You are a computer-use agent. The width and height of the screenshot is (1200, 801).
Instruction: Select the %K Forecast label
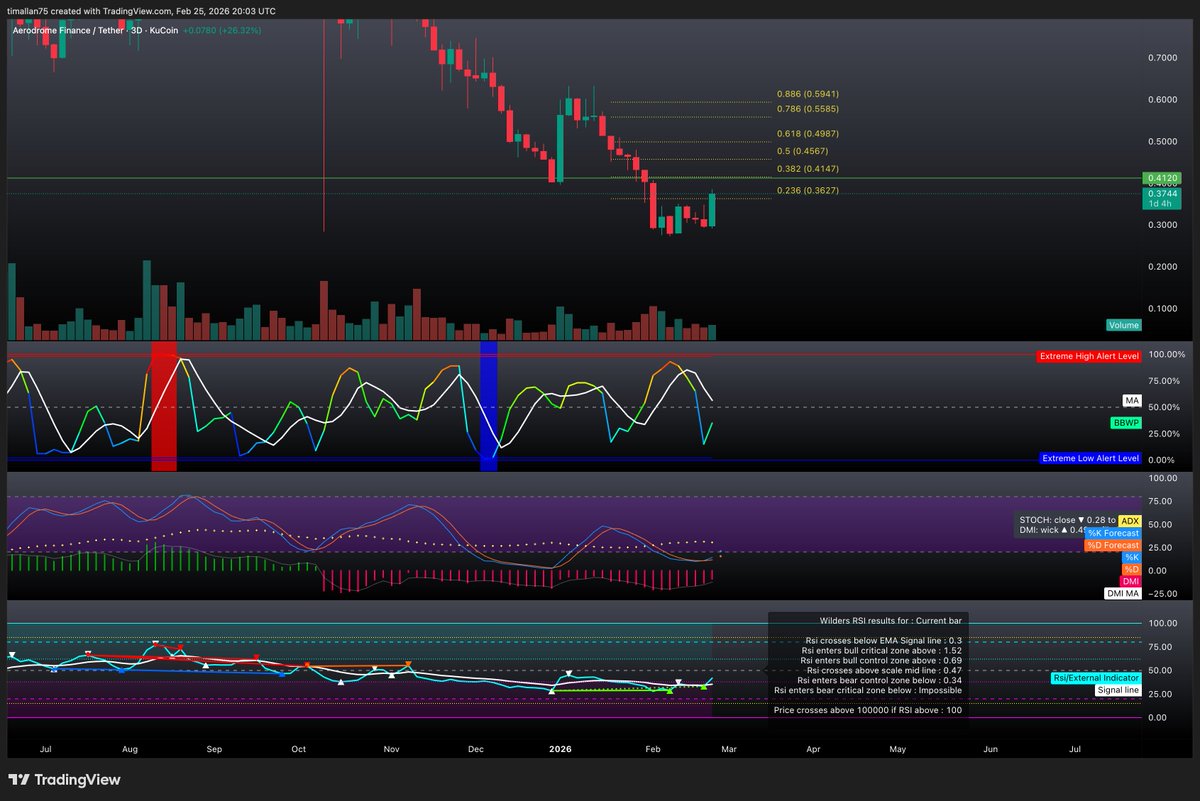[x=1112, y=533]
